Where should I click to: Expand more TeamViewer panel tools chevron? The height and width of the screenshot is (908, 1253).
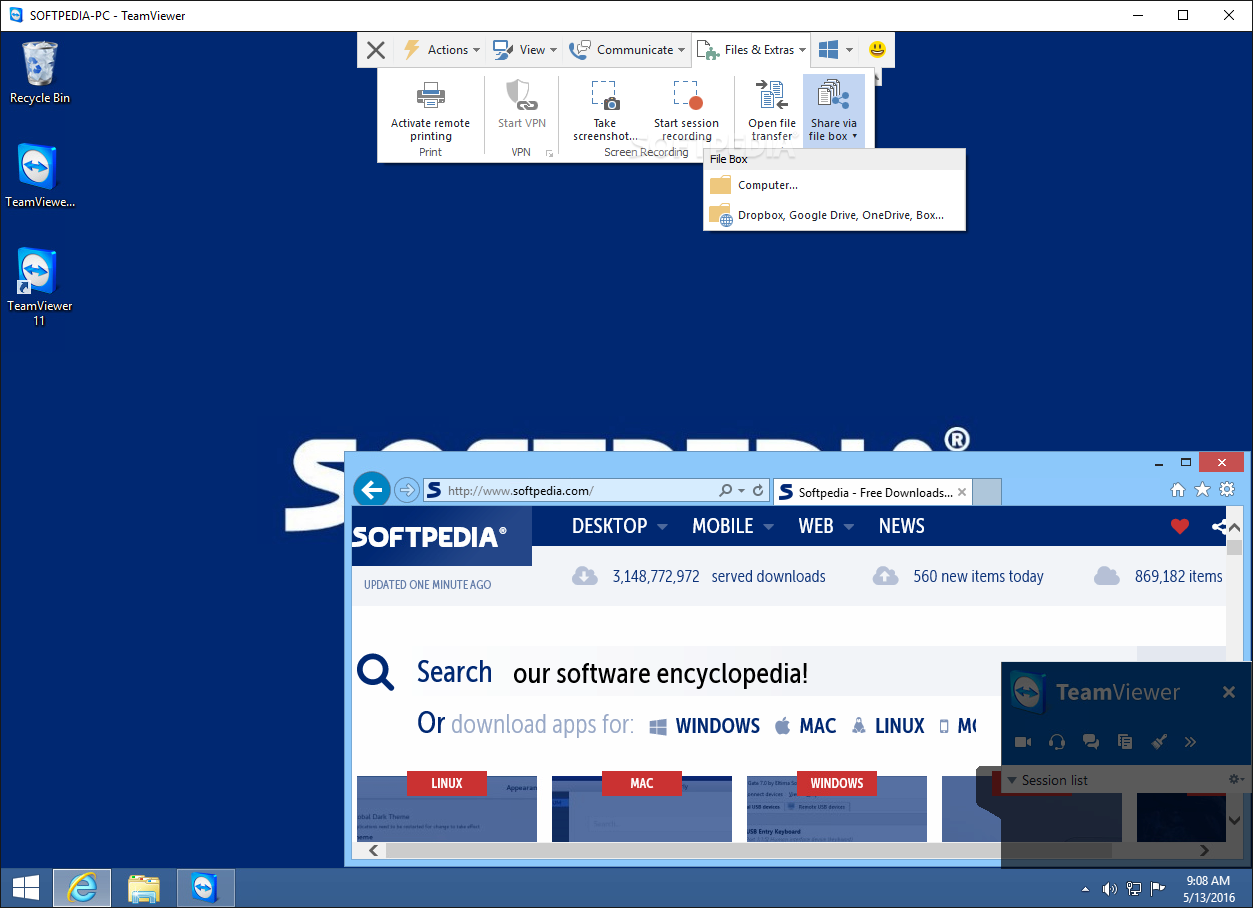coord(1190,742)
